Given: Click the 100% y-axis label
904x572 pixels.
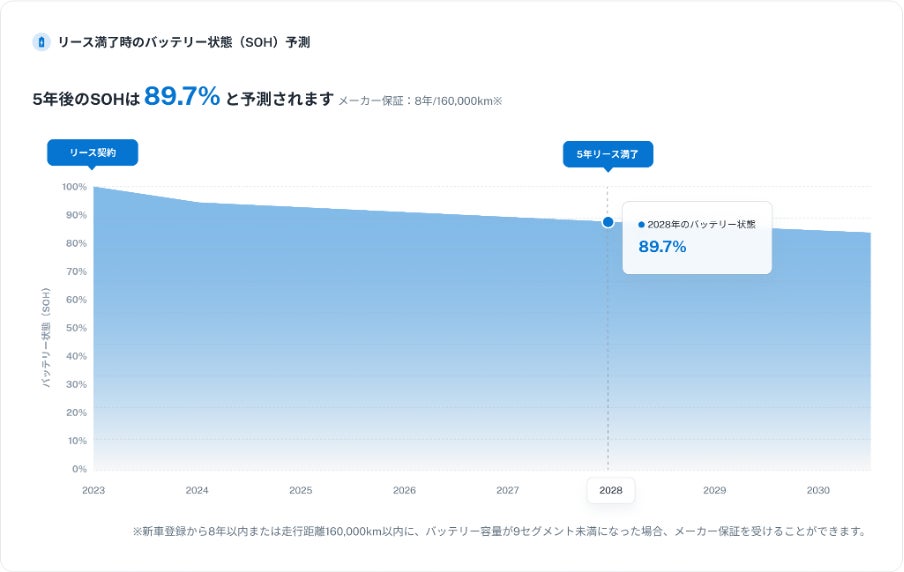Looking at the screenshot, I should (x=74, y=187).
